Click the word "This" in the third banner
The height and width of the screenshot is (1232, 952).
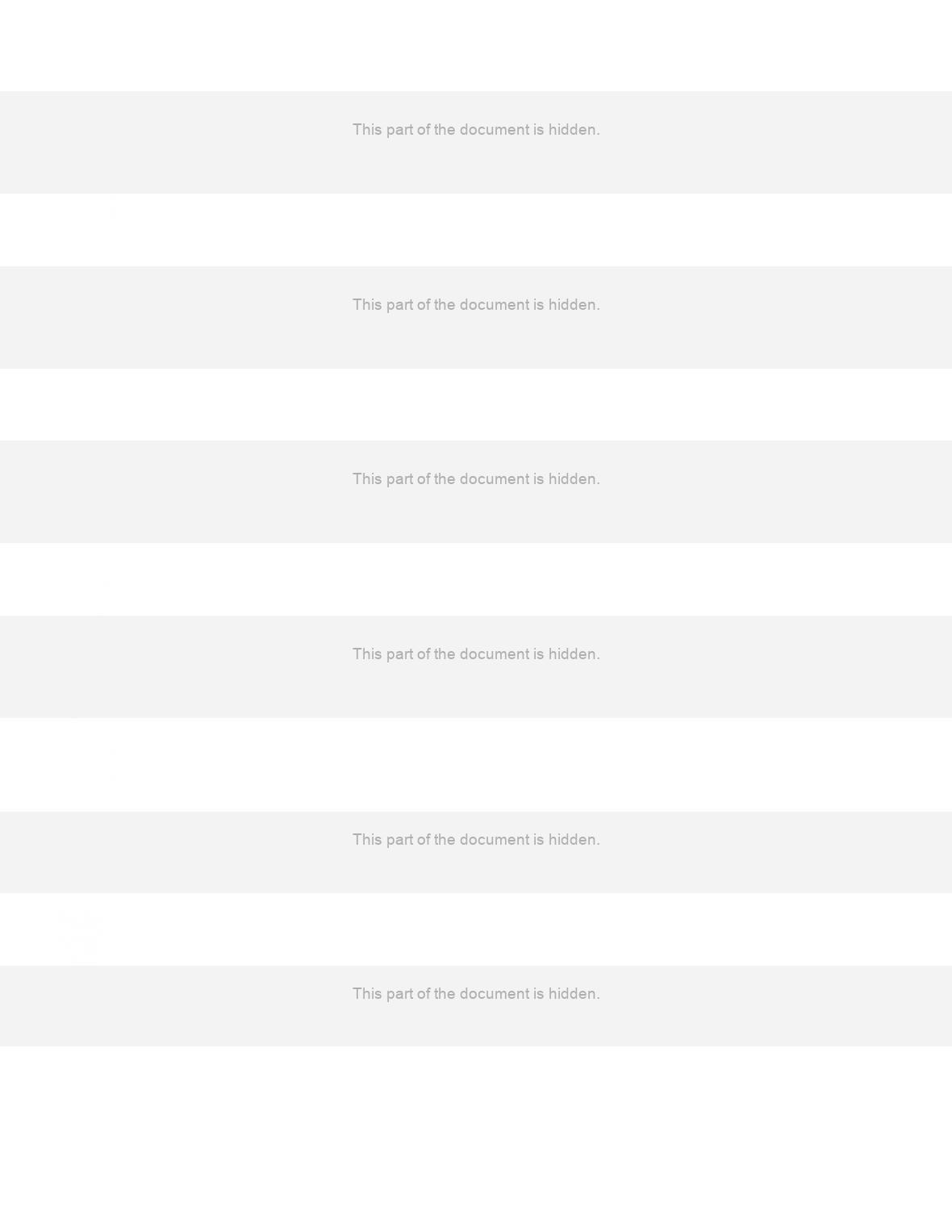[367, 479]
